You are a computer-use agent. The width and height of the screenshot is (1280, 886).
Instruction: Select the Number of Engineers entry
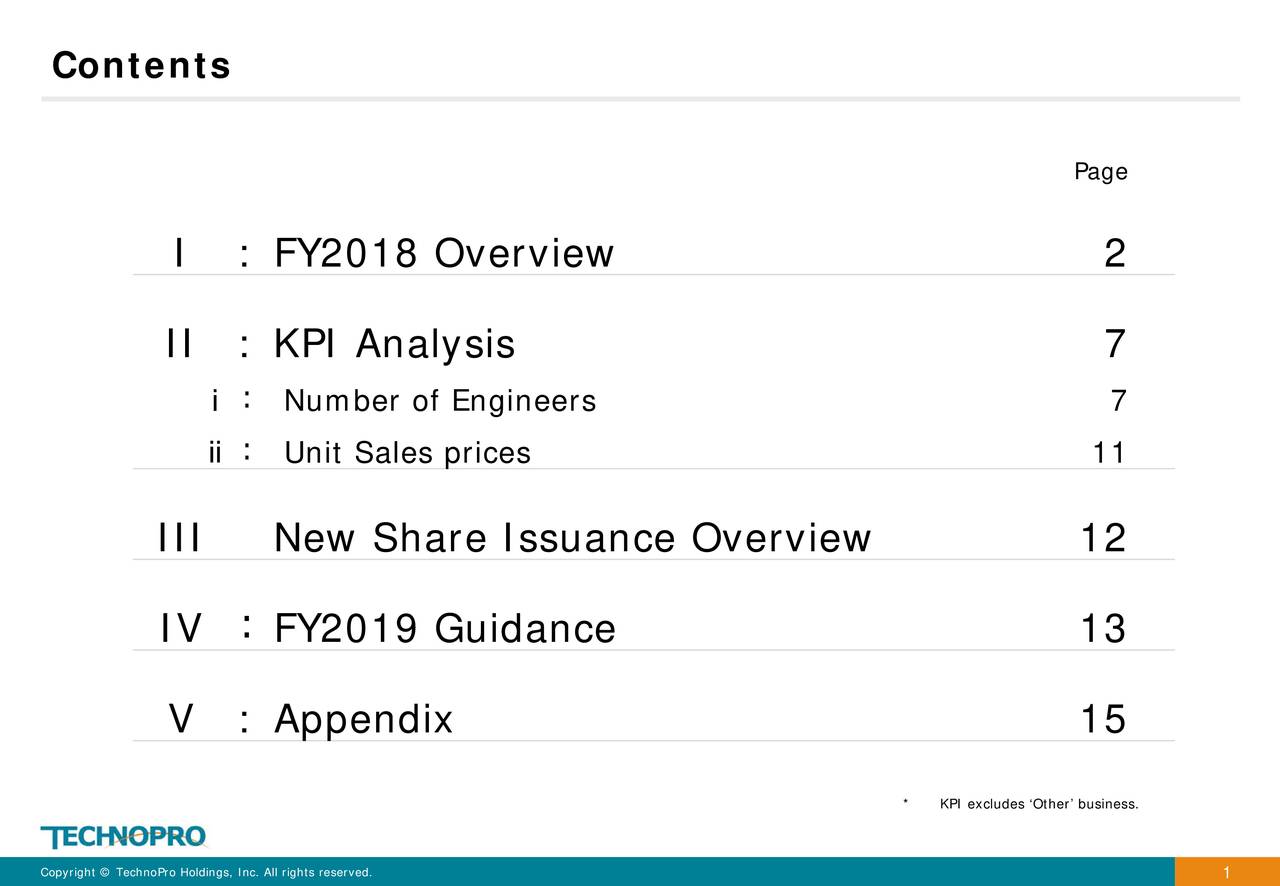[440, 402]
